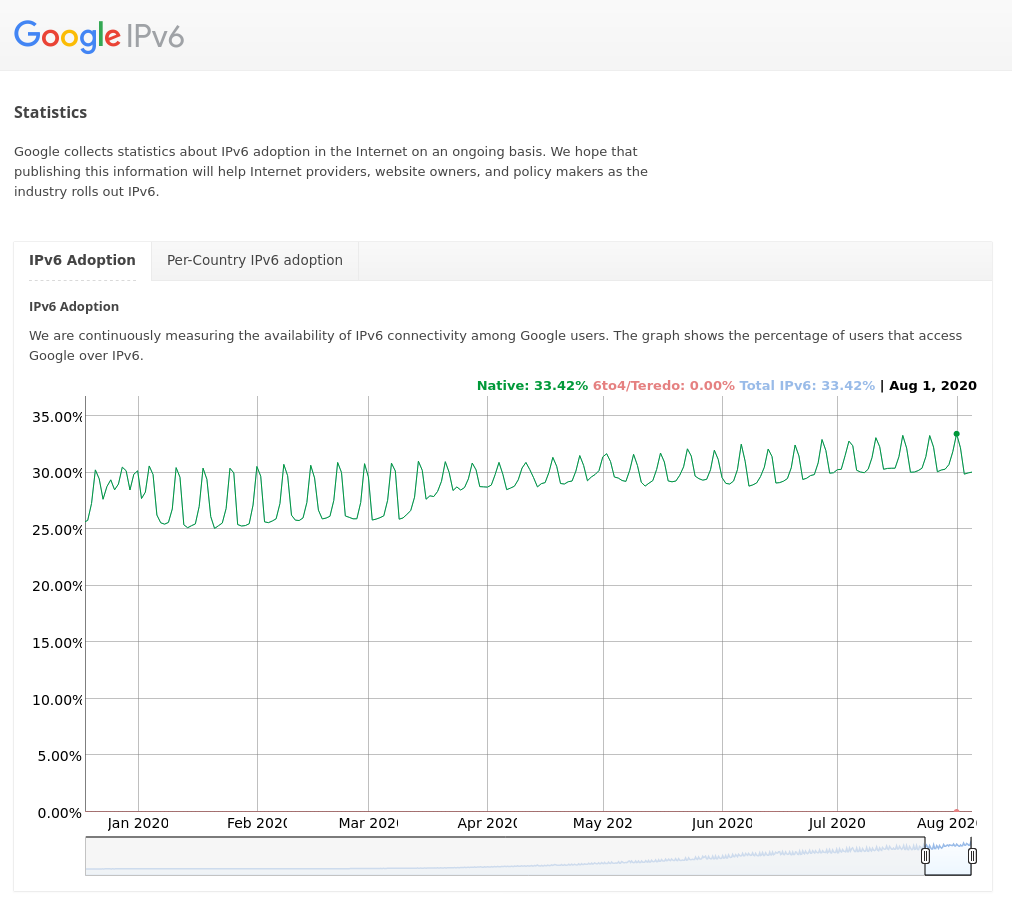Viewport: 1012px width, 903px height.
Task: Click the Total IPv6: 33.42% legend label
Action: click(x=807, y=386)
